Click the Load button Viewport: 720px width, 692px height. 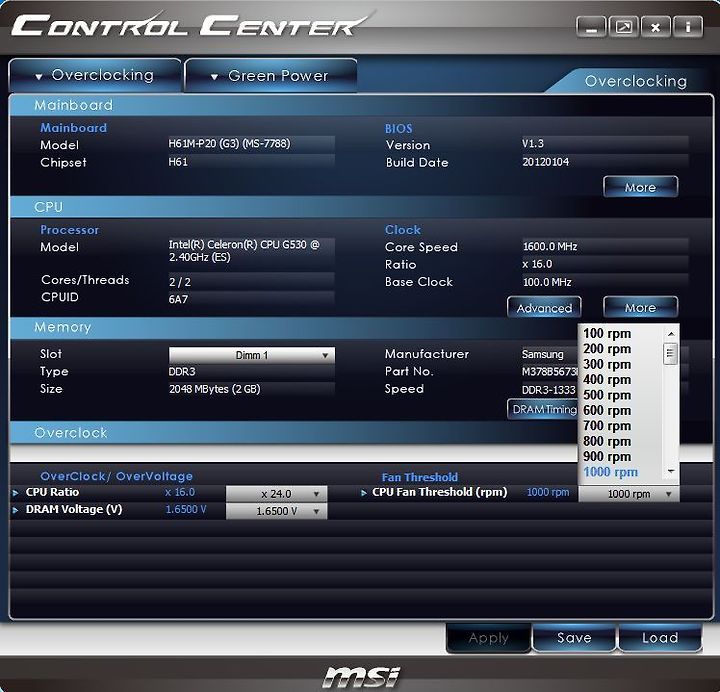click(x=660, y=637)
